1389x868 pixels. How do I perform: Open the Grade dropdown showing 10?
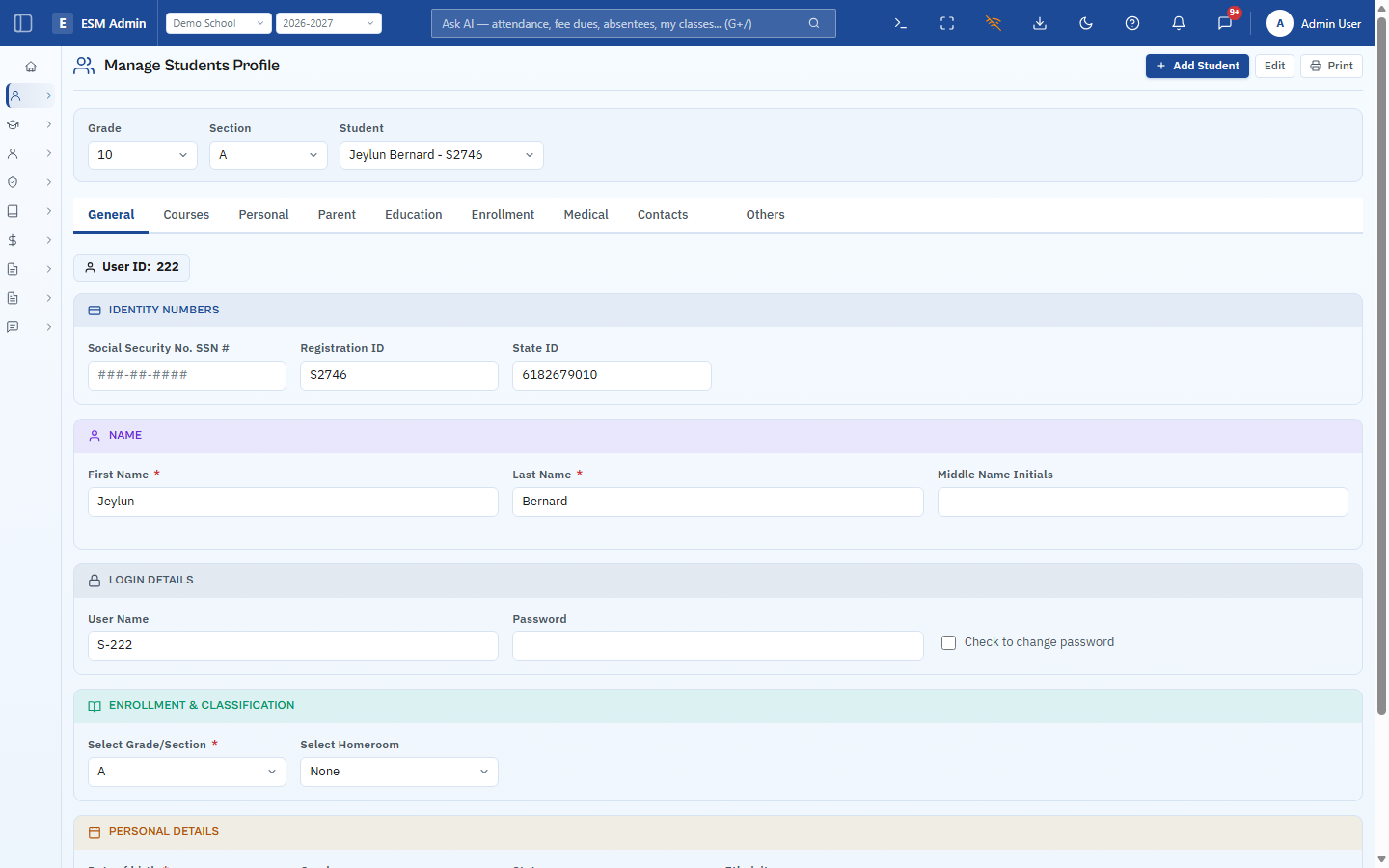pos(143,155)
